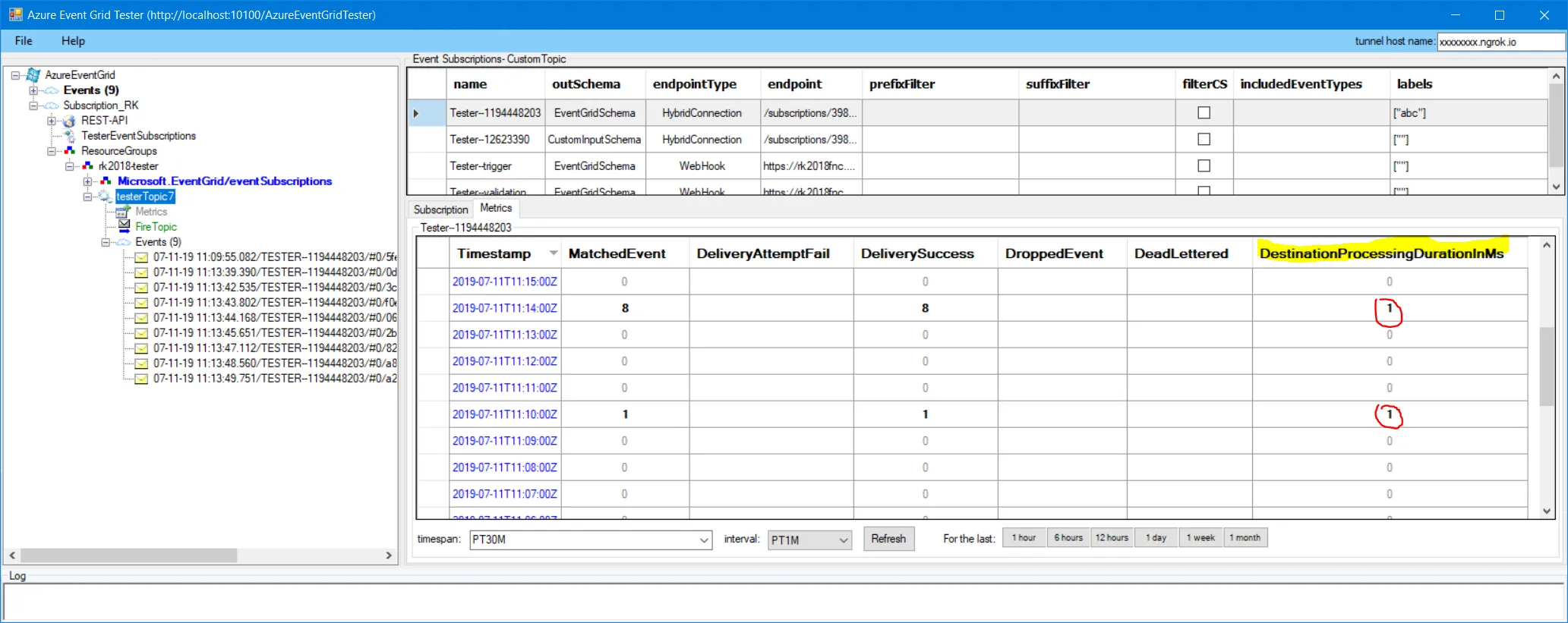
Task: Click envelope icon for event 11:13:48.560
Action: [x=141, y=363]
